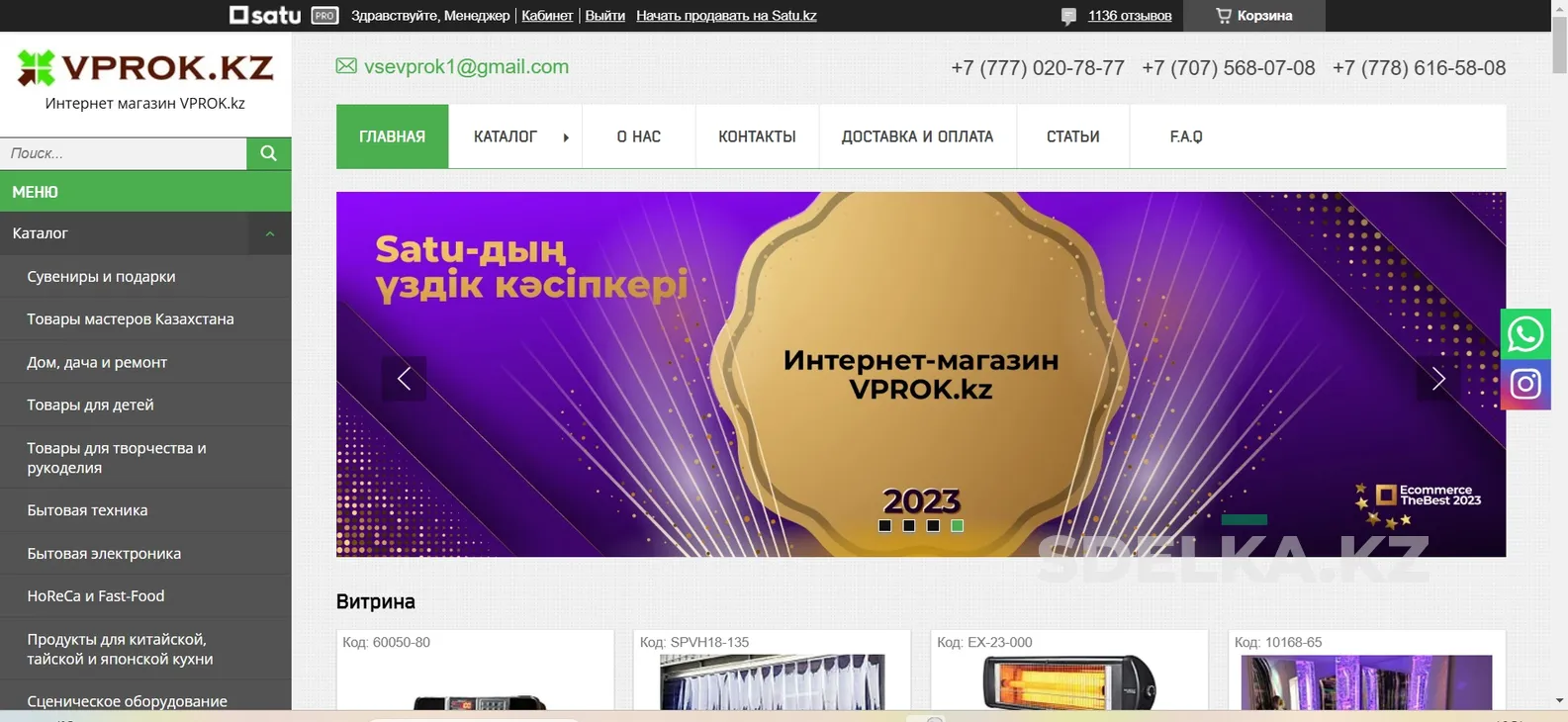Expand the КАТАЛОГ nav submenu arrow
Viewport: 1568px width, 722px height.
click(566, 137)
